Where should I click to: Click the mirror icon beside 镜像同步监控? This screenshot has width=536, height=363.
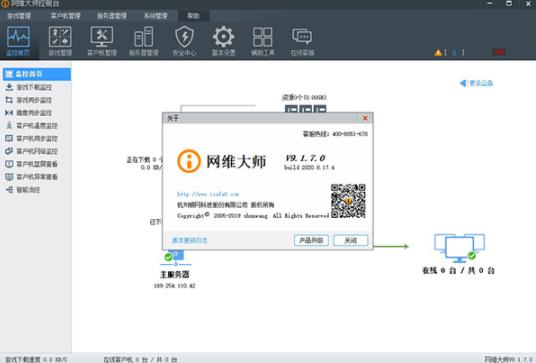pos(9,113)
